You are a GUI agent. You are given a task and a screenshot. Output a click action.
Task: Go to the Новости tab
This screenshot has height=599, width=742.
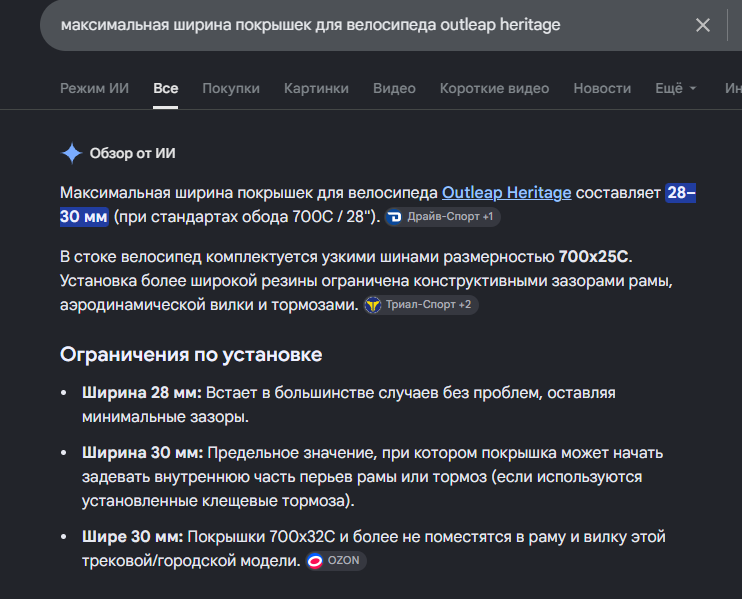click(602, 88)
